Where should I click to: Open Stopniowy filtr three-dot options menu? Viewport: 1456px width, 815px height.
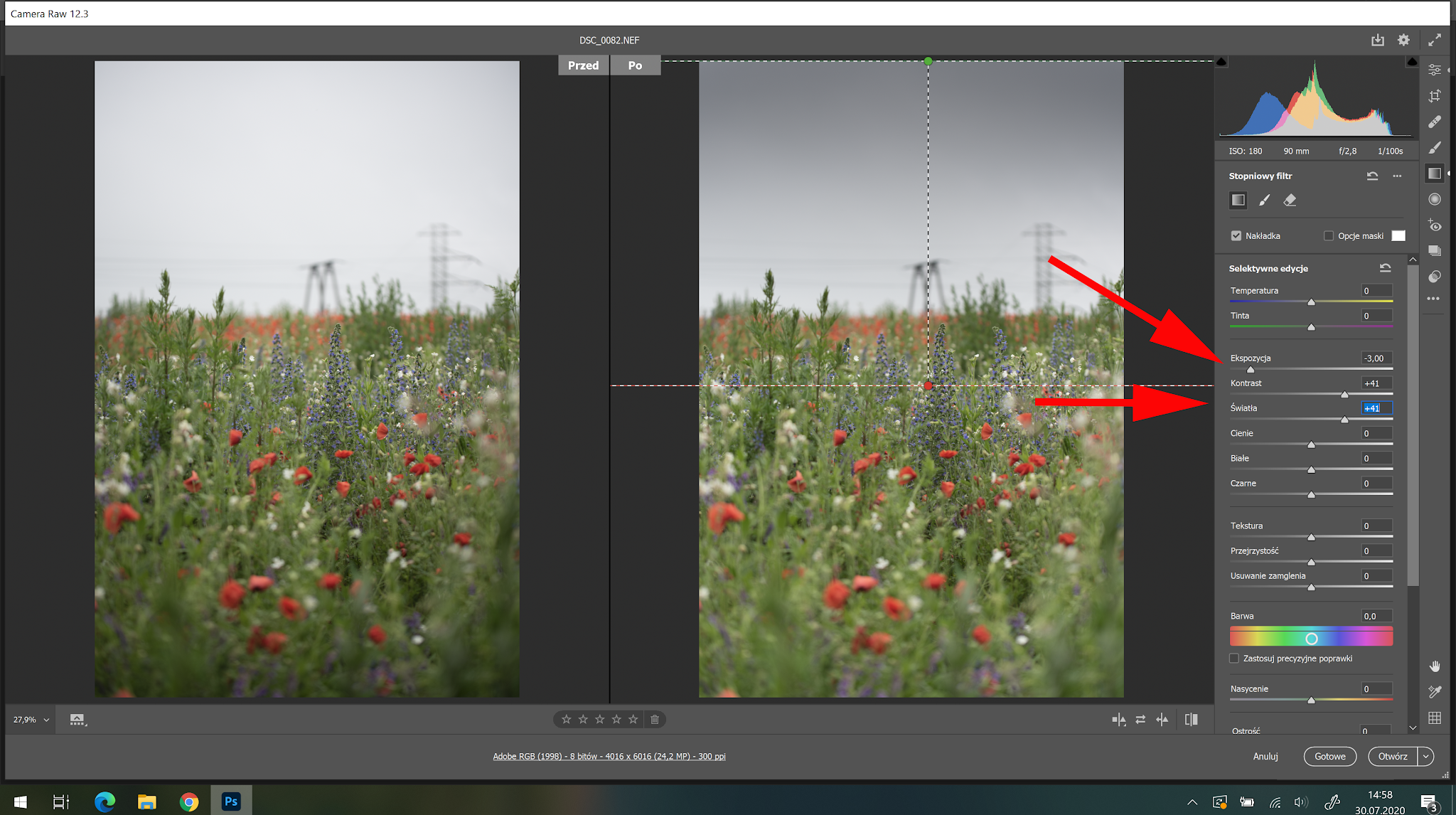[1397, 176]
